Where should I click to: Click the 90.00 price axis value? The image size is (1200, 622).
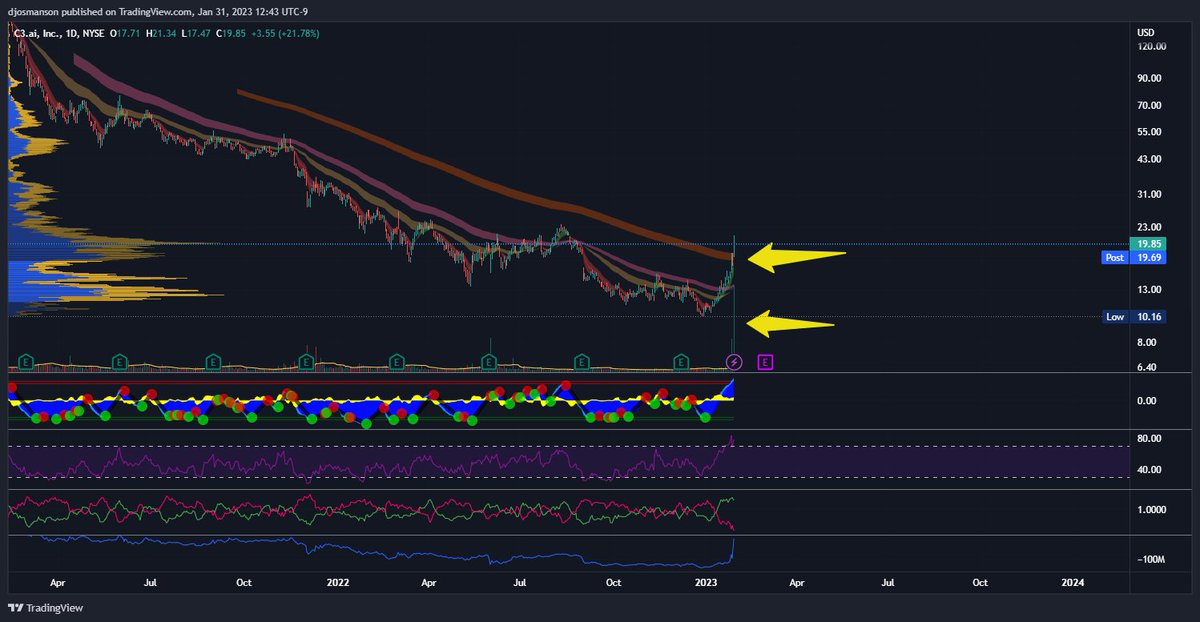point(1149,78)
